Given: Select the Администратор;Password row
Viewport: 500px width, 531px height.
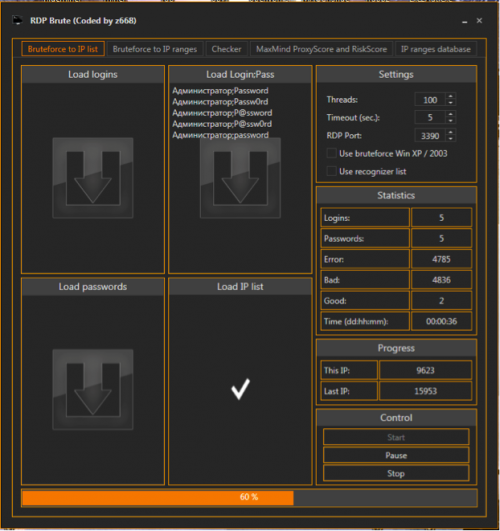Looking at the screenshot, I should coord(220,91).
